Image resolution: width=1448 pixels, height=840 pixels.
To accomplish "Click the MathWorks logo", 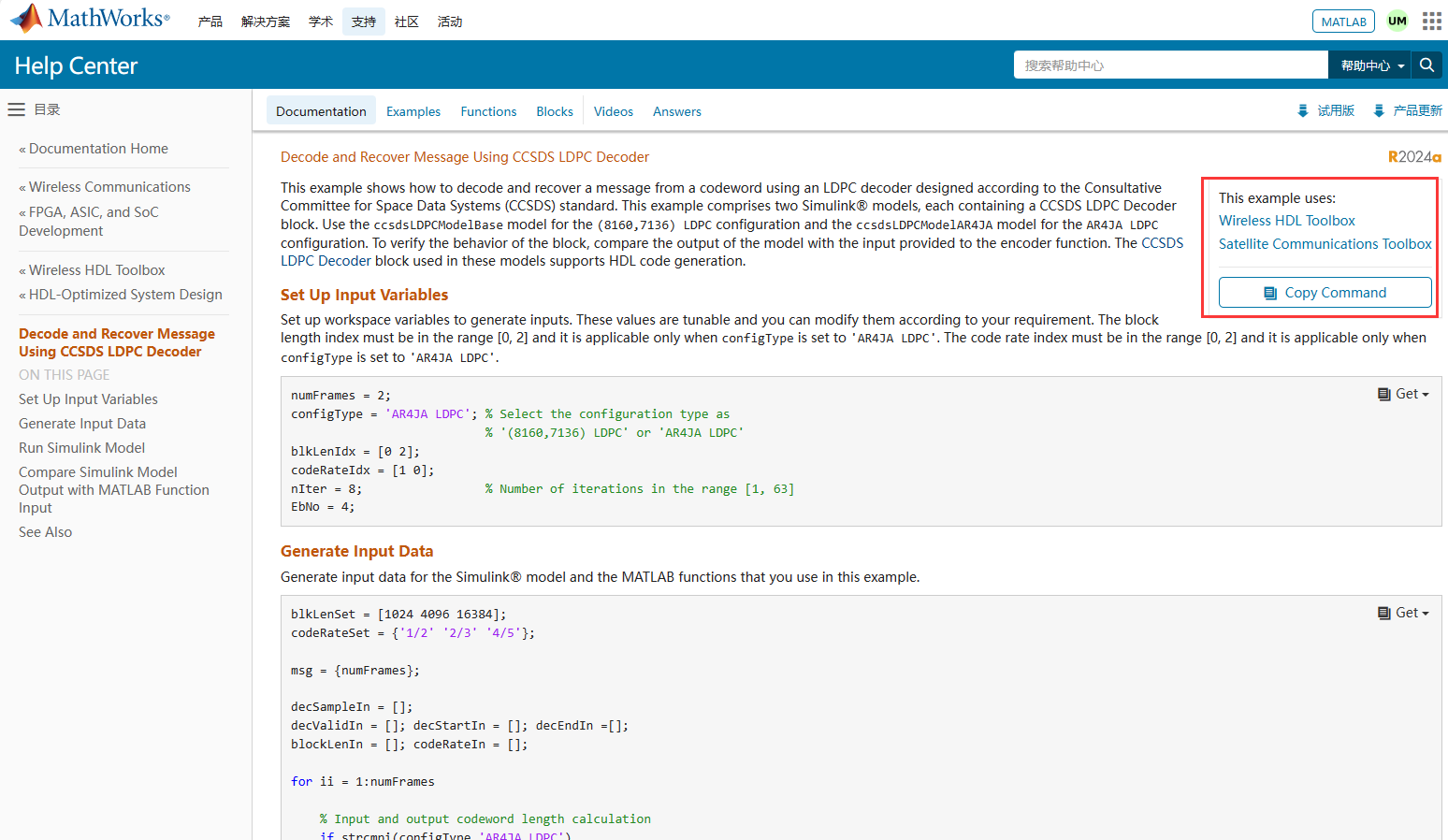I will (x=90, y=18).
